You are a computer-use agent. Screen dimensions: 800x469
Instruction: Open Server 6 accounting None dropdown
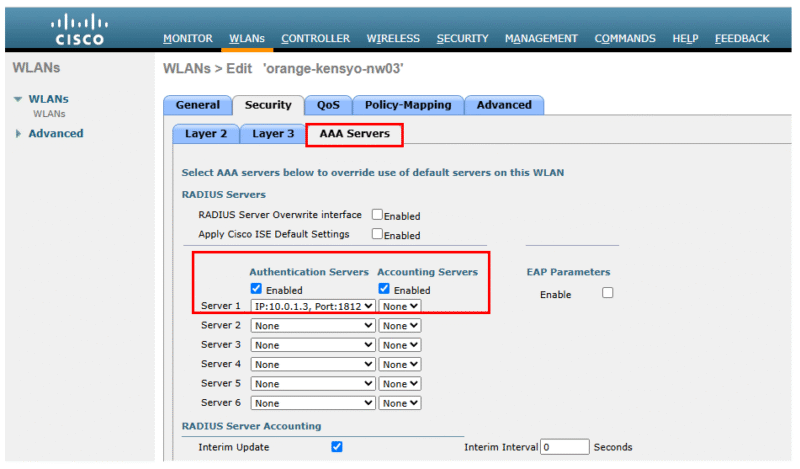399,403
